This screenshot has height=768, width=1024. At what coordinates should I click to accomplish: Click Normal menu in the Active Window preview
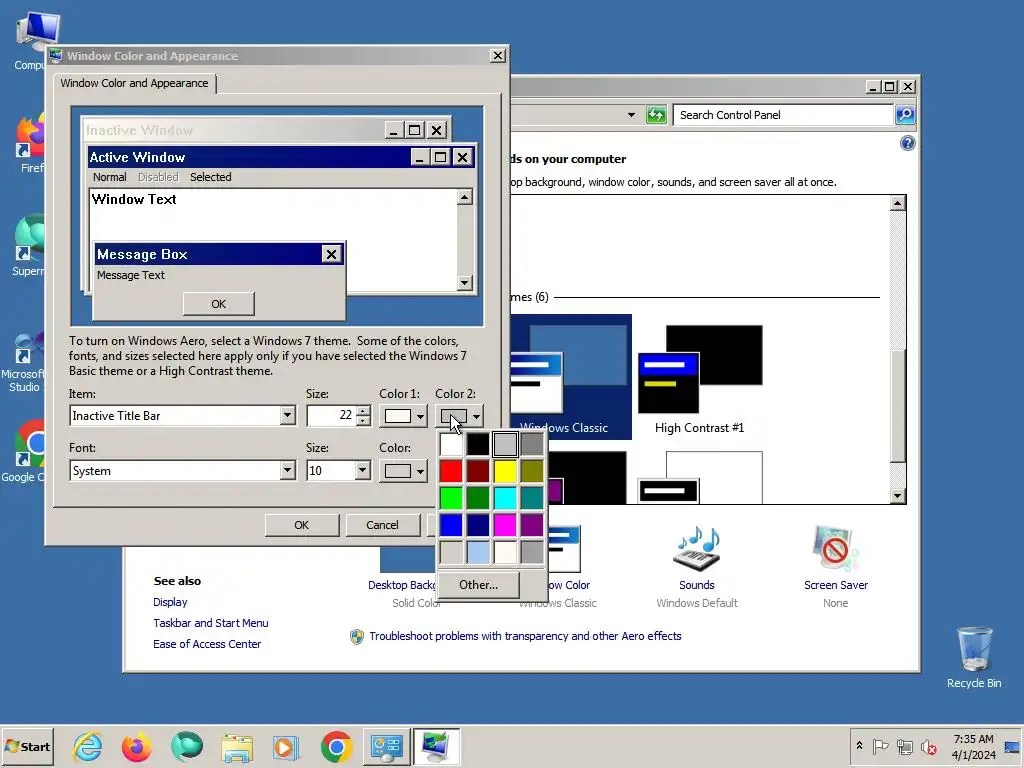pos(109,177)
